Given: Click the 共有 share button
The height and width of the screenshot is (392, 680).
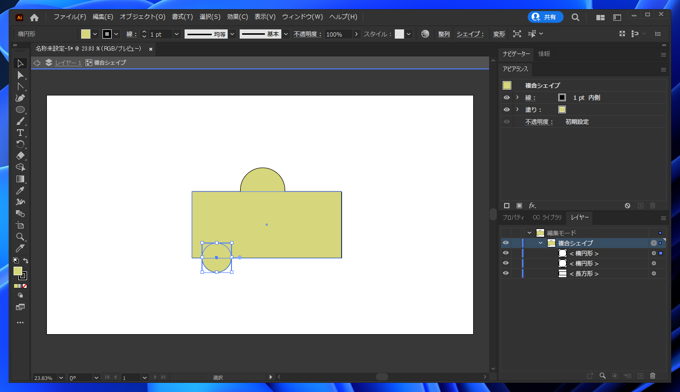Looking at the screenshot, I should (x=546, y=17).
